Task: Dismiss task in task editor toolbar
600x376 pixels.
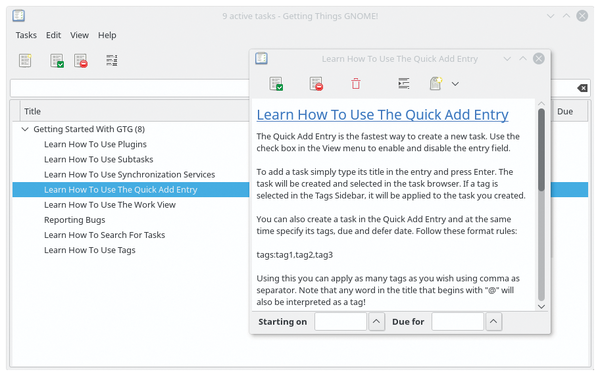Action: click(316, 83)
